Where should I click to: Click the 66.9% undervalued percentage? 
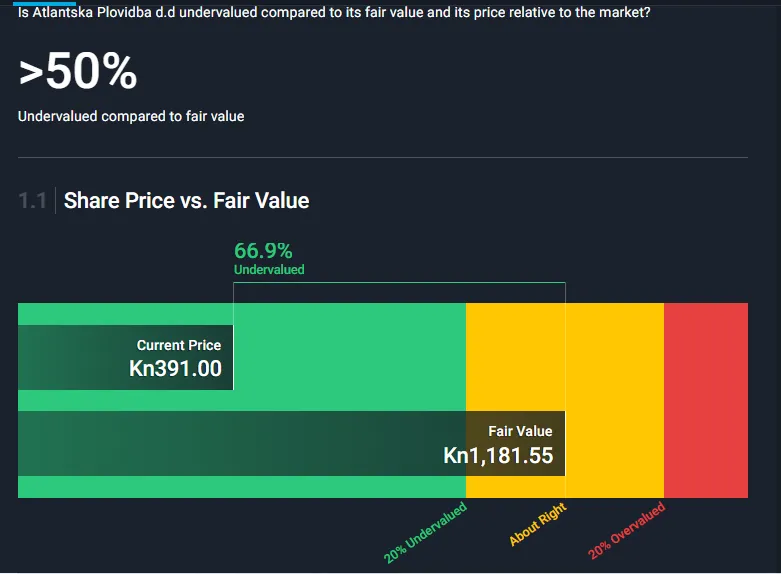click(x=263, y=250)
